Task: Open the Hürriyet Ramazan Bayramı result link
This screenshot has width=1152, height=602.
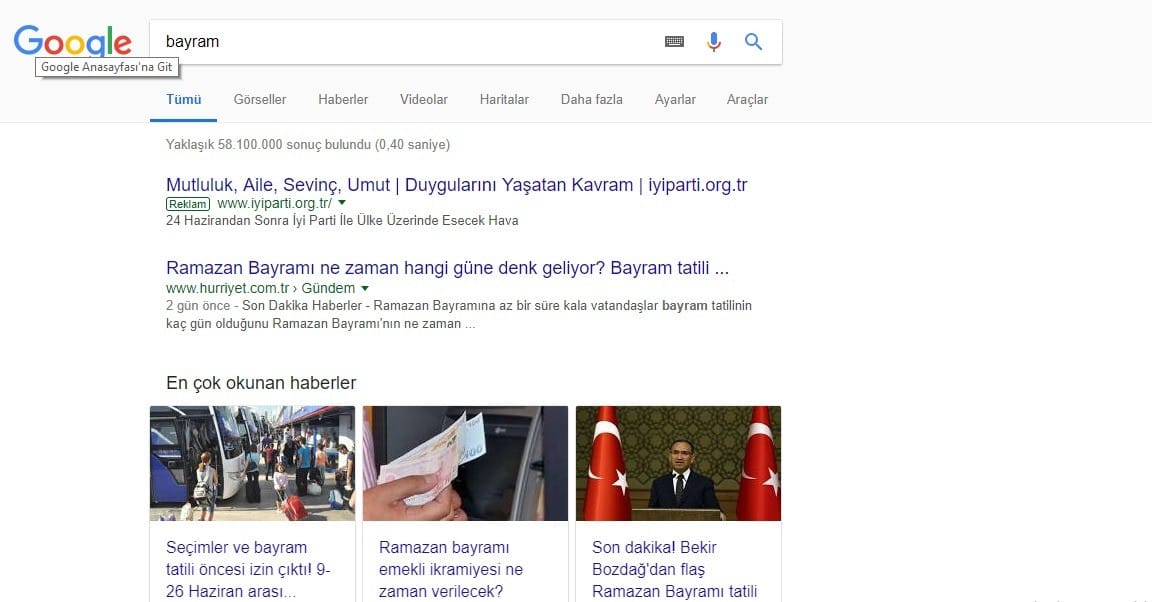Action: pos(447,269)
